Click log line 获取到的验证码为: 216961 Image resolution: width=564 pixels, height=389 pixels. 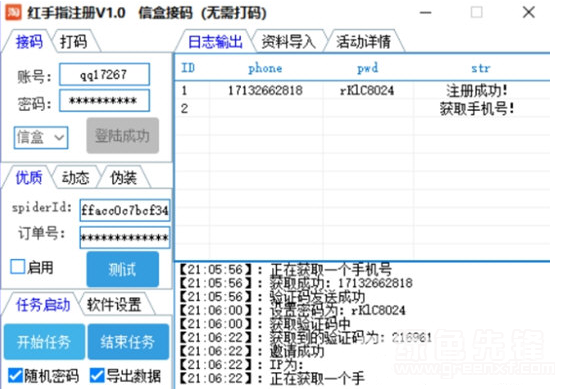click(x=305, y=338)
